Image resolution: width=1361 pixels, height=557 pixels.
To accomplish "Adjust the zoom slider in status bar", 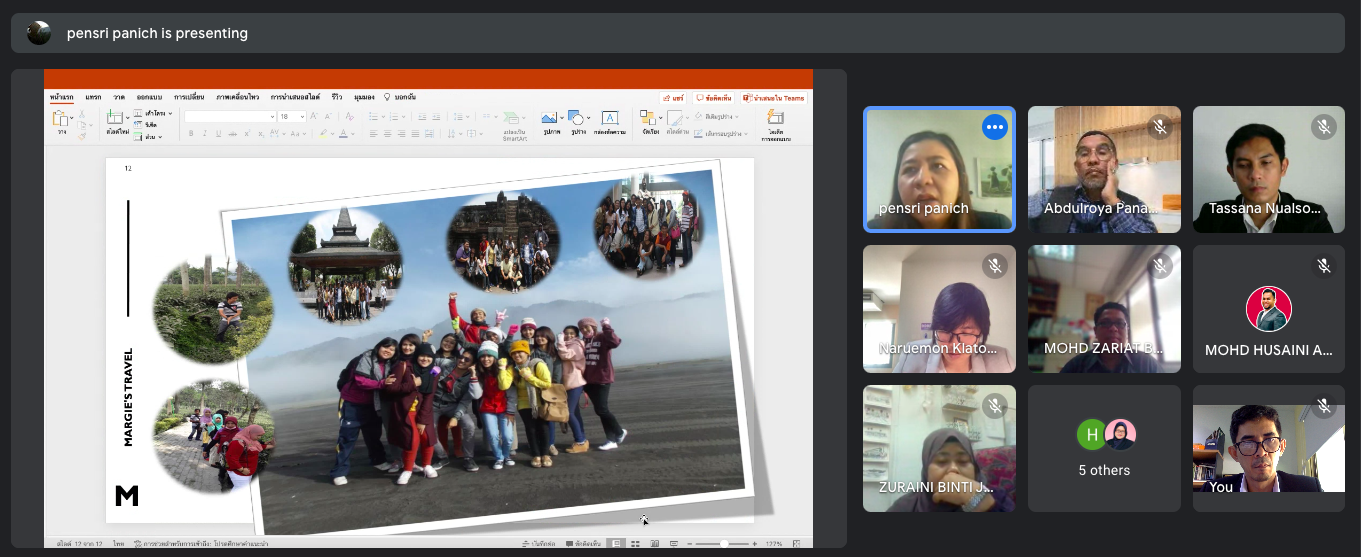I will pyautogui.click(x=723, y=544).
